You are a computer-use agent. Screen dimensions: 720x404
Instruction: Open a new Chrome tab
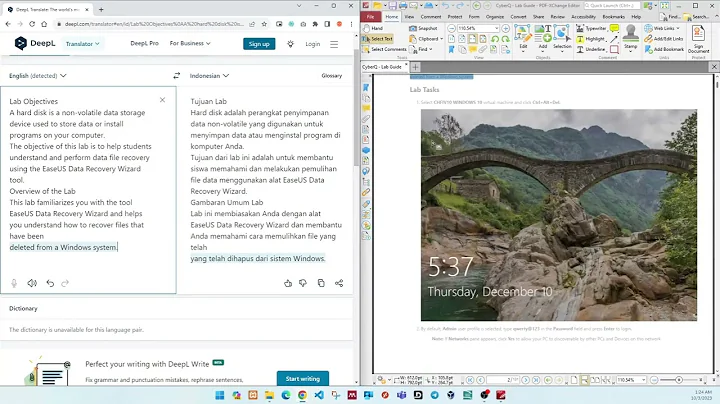(101, 9)
